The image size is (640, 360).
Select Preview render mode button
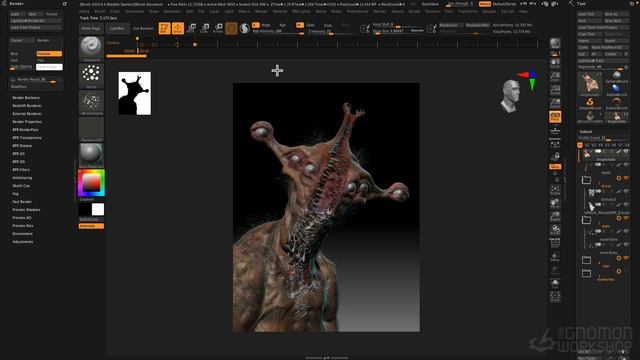pyautogui.click(x=49, y=53)
